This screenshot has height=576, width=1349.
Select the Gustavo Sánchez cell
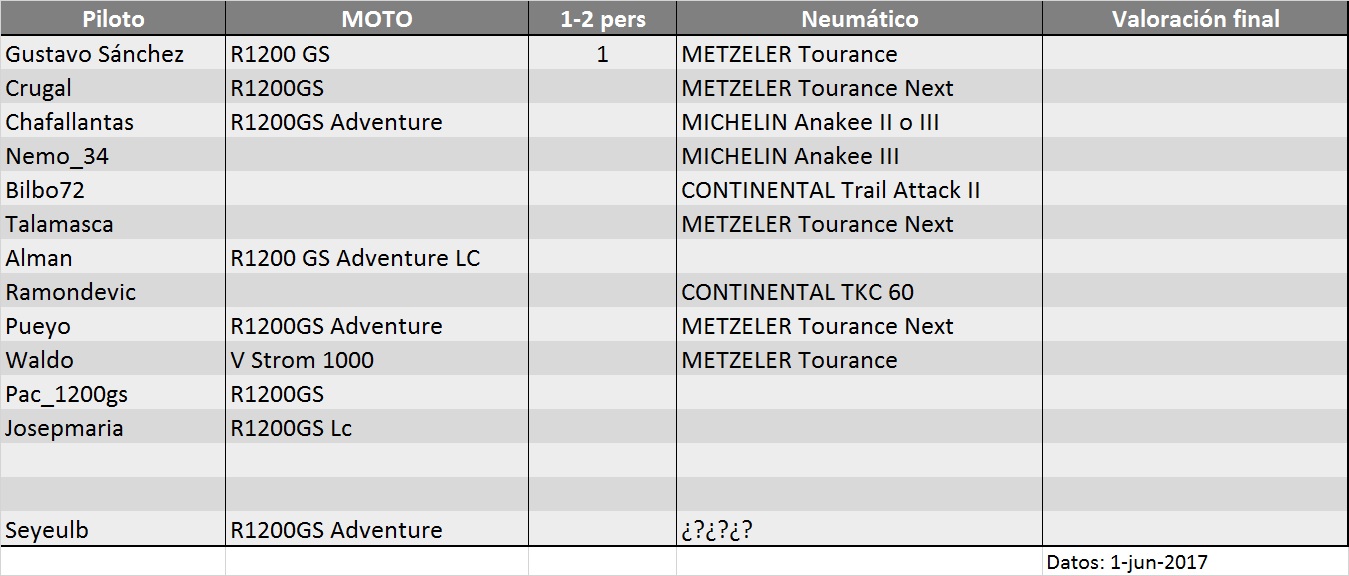click(113, 54)
